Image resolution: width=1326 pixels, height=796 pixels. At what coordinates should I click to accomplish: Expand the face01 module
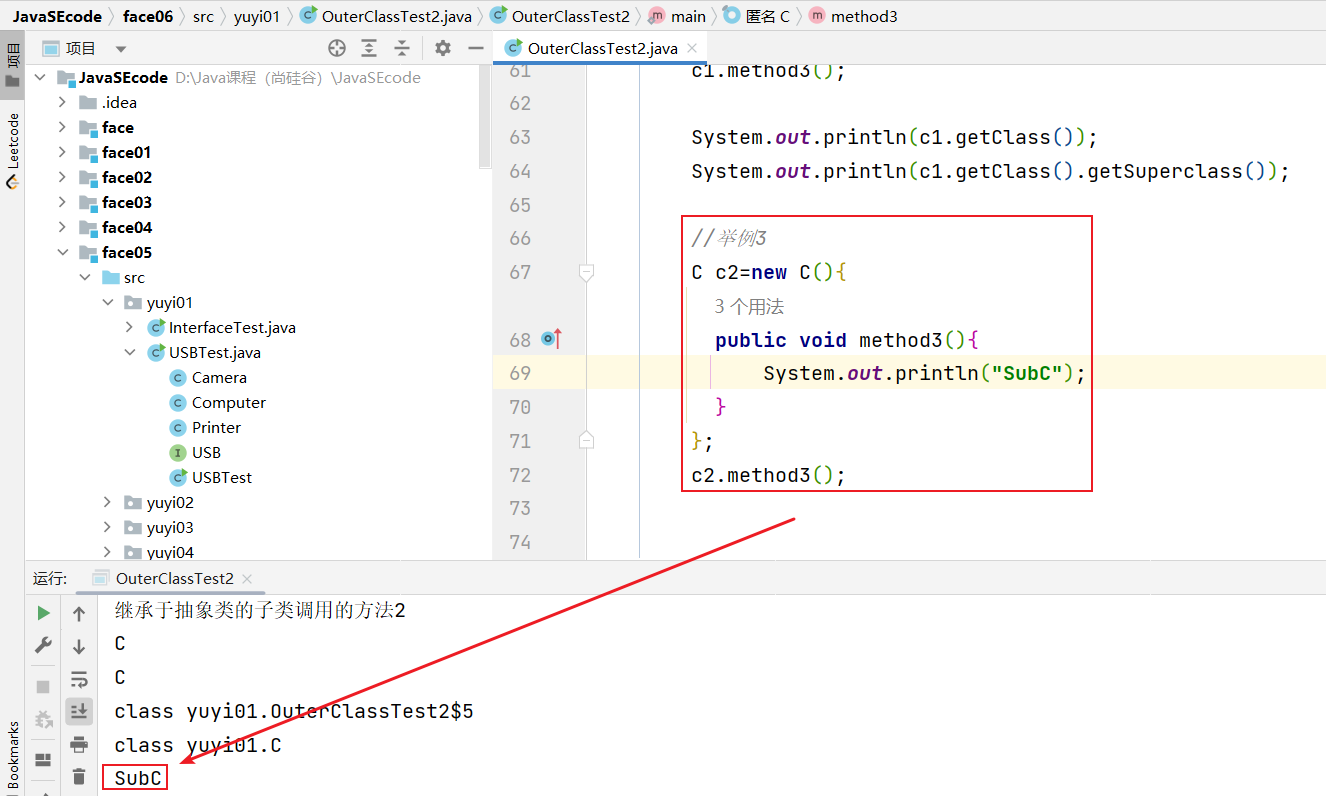(62, 152)
